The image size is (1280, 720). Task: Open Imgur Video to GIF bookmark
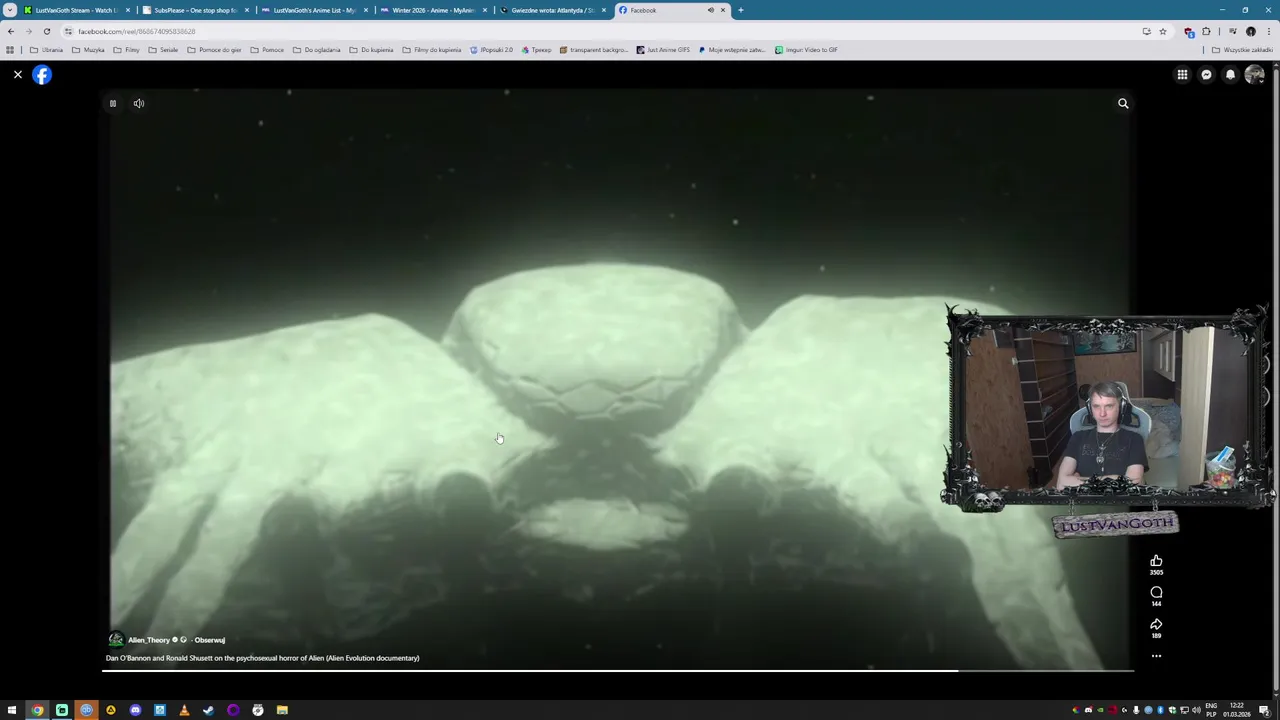[806, 49]
